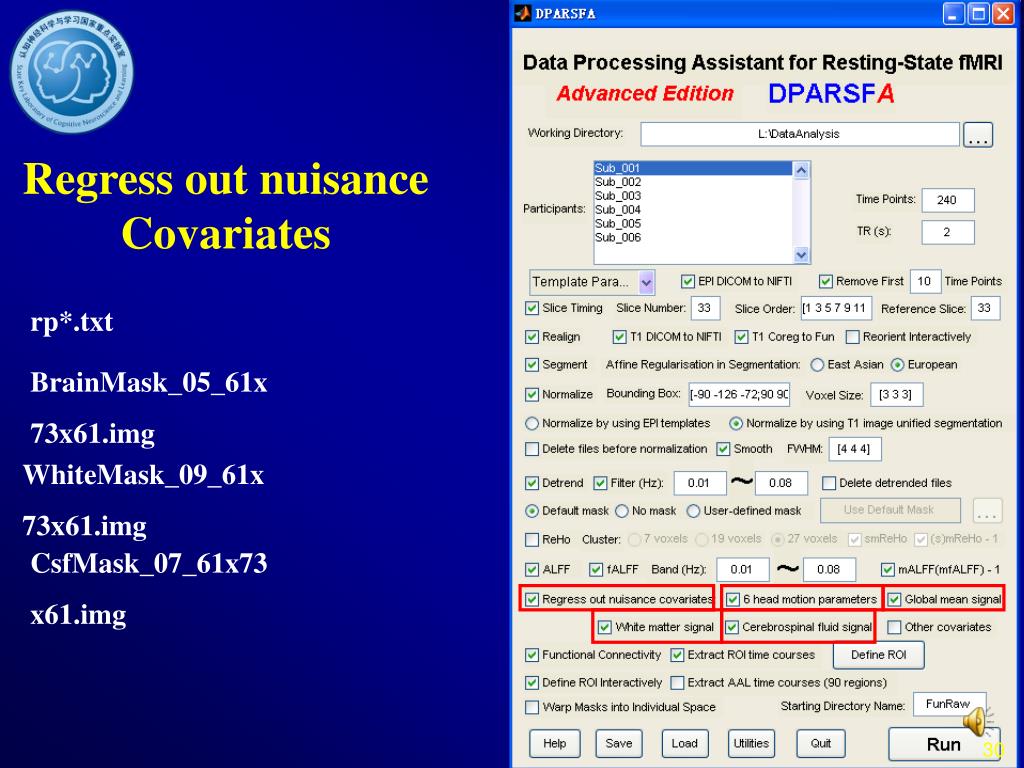
Task: Click the FWHM field
Action: 854,449
